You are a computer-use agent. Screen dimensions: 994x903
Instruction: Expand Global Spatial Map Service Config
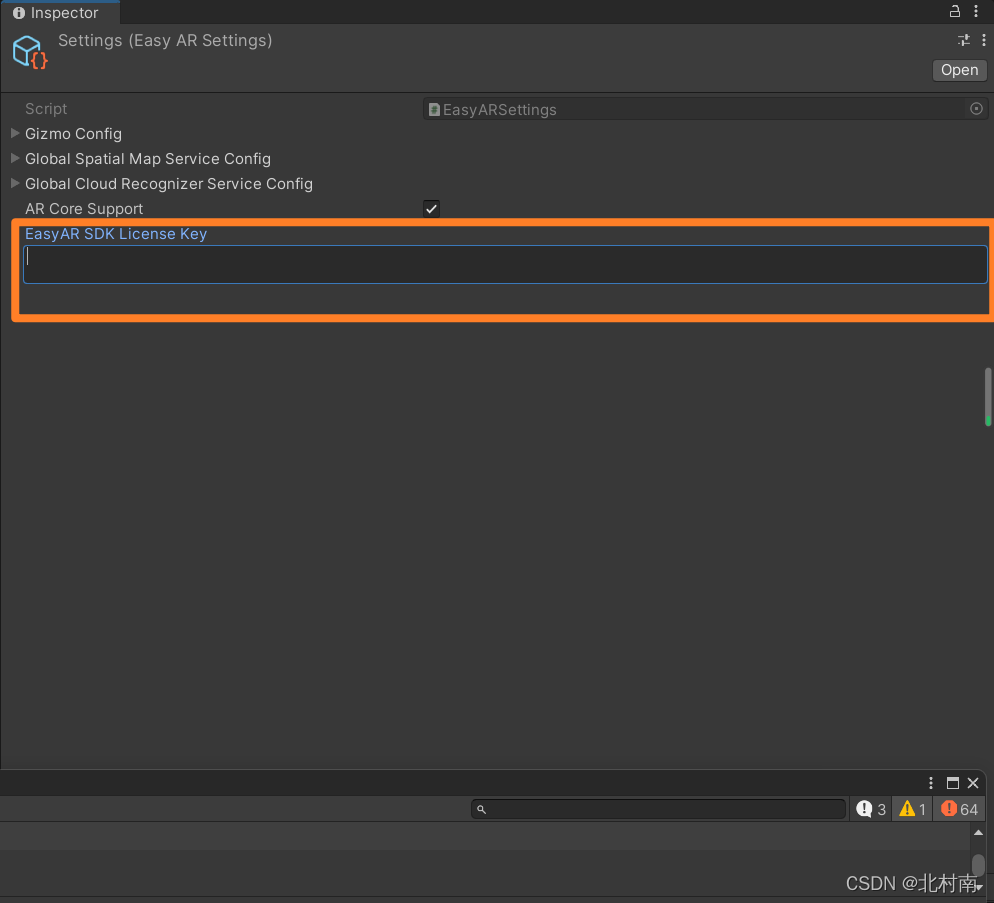tap(15, 159)
